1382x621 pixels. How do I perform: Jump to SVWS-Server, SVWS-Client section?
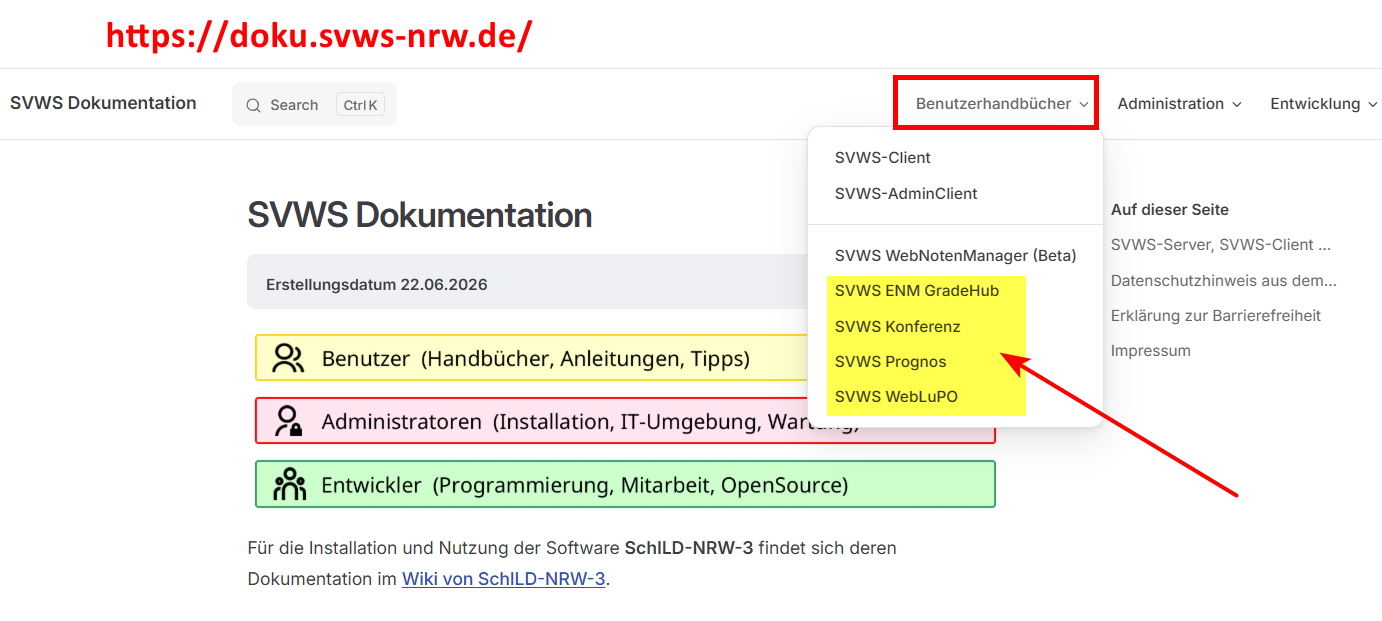click(1220, 244)
